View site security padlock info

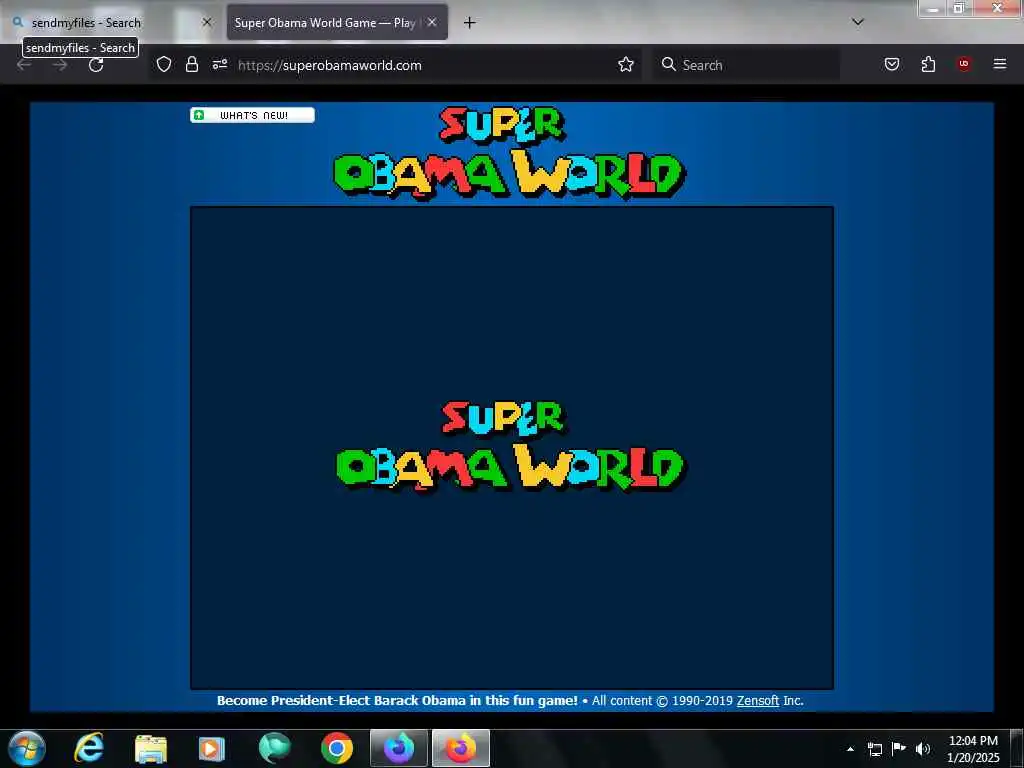point(191,64)
